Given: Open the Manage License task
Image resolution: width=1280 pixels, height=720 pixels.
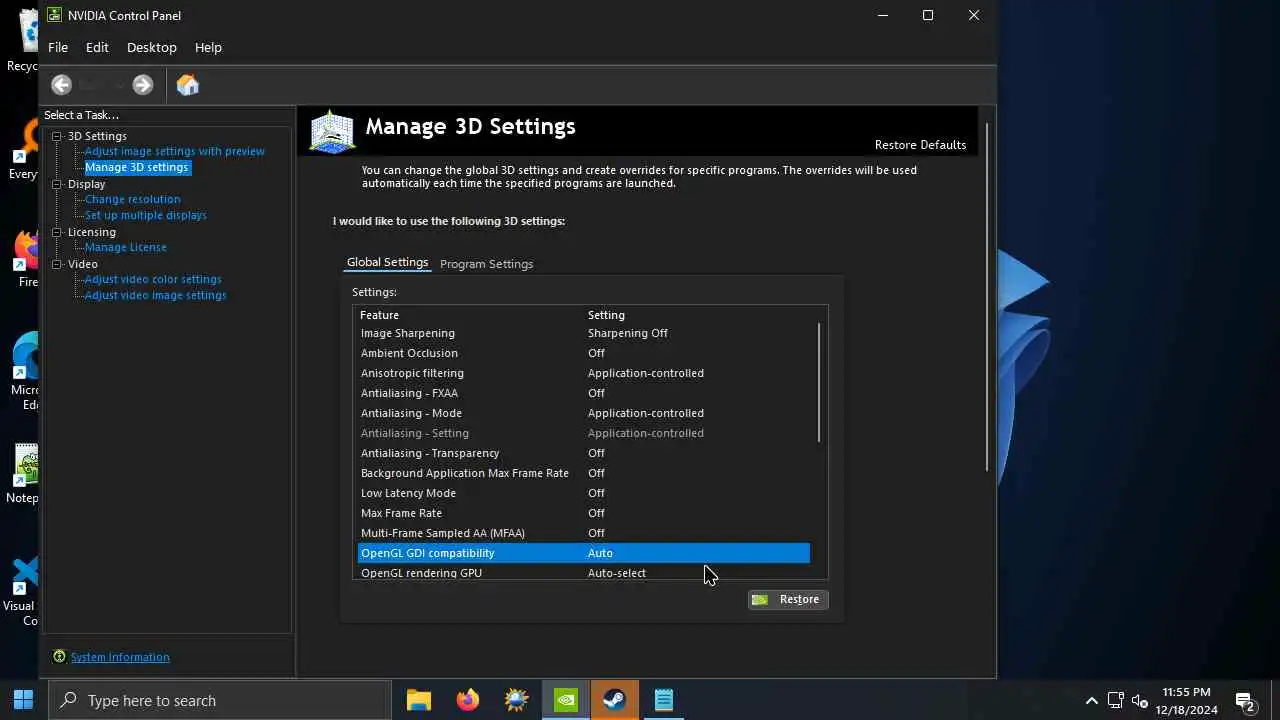Looking at the screenshot, I should click(x=126, y=247).
